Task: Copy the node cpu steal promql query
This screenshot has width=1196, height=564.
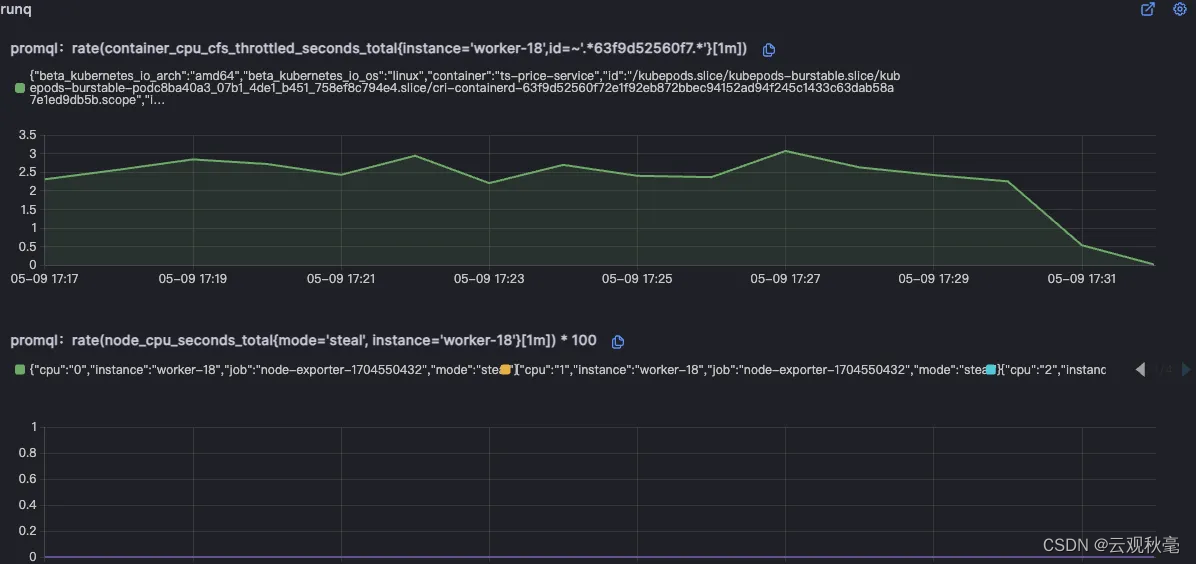Action: [x=619, y=341]
